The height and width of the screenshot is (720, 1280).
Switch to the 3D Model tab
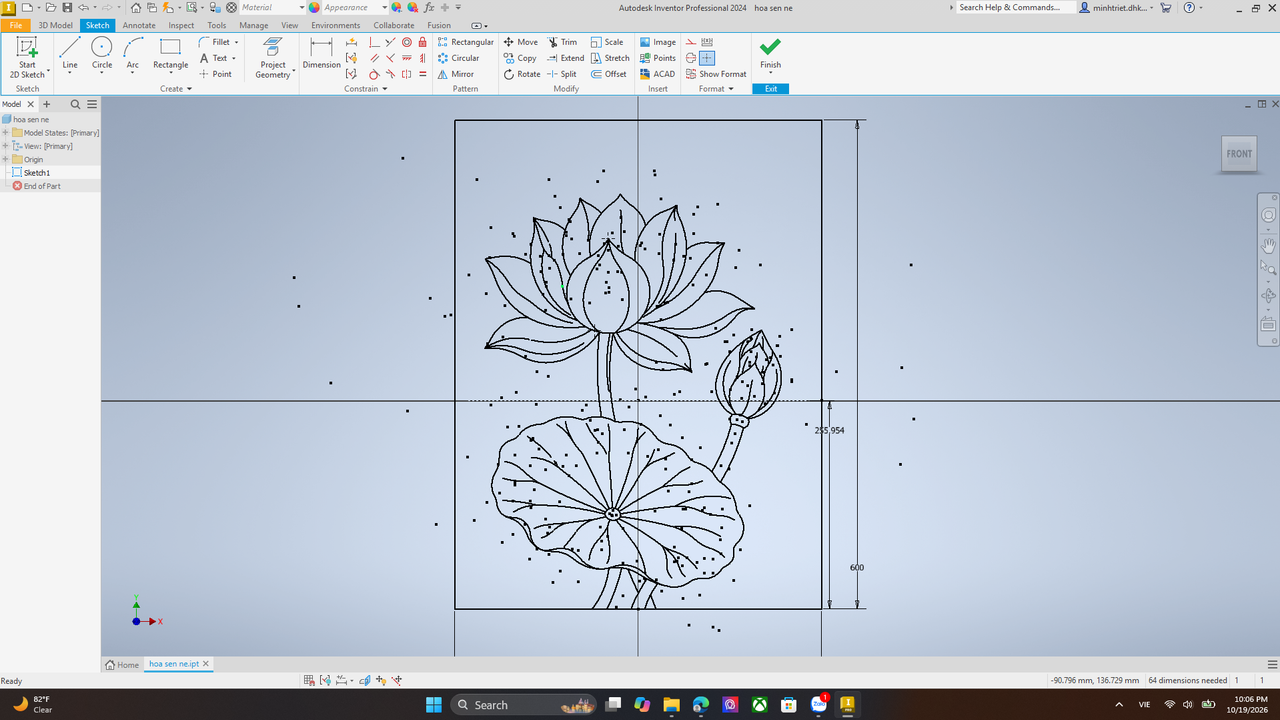point(55,25)
